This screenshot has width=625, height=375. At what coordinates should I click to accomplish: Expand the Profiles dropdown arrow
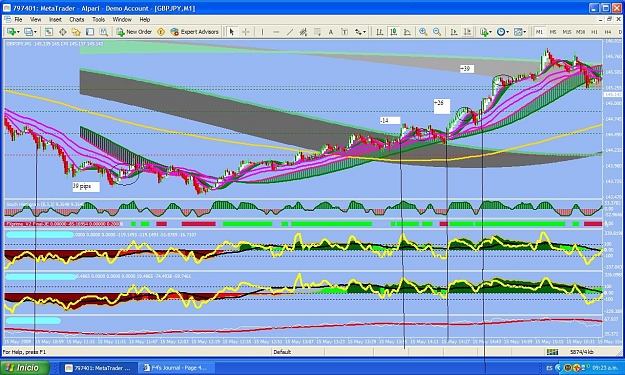click(x=35, y=32)
